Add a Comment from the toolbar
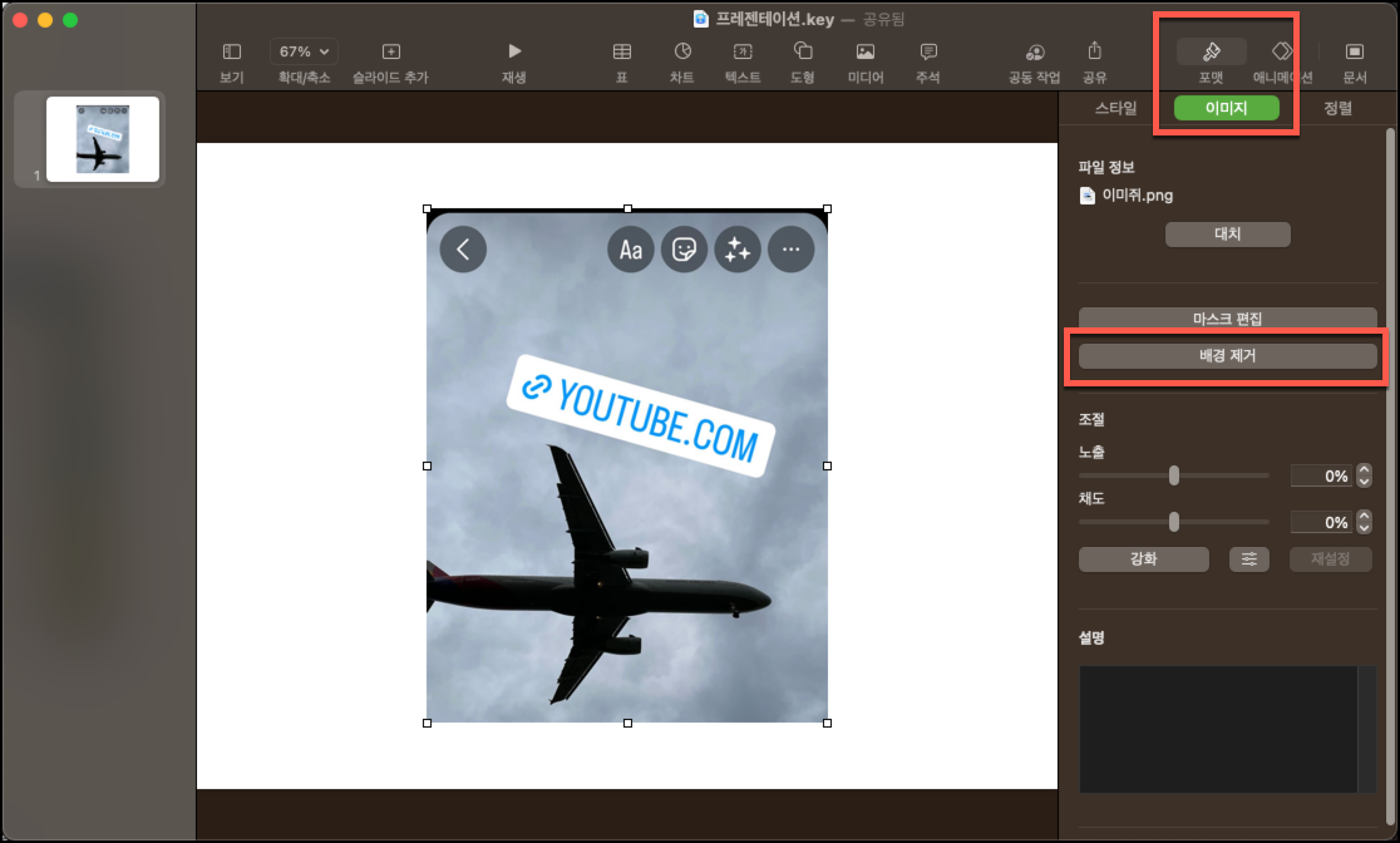The image size is (1400, 843). point(928,51)
